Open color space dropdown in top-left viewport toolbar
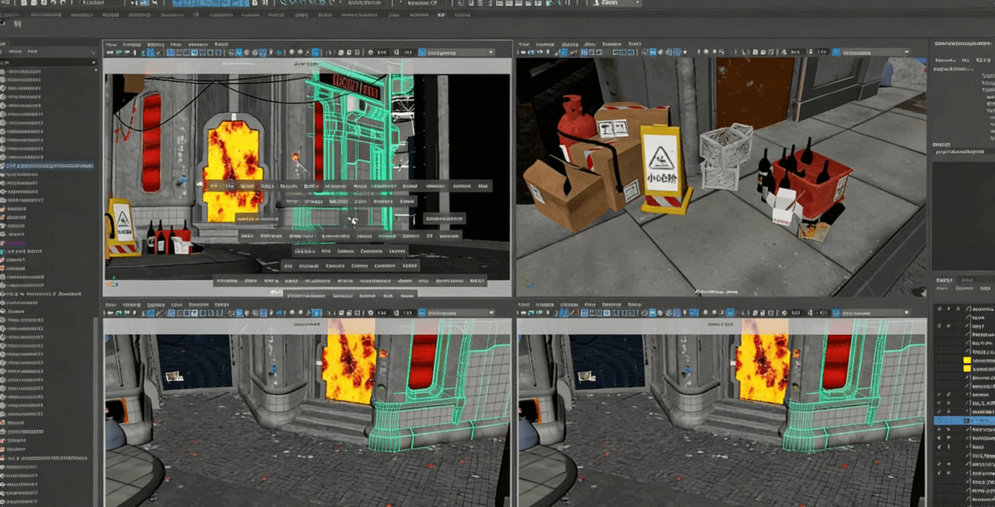 (458, 53)
